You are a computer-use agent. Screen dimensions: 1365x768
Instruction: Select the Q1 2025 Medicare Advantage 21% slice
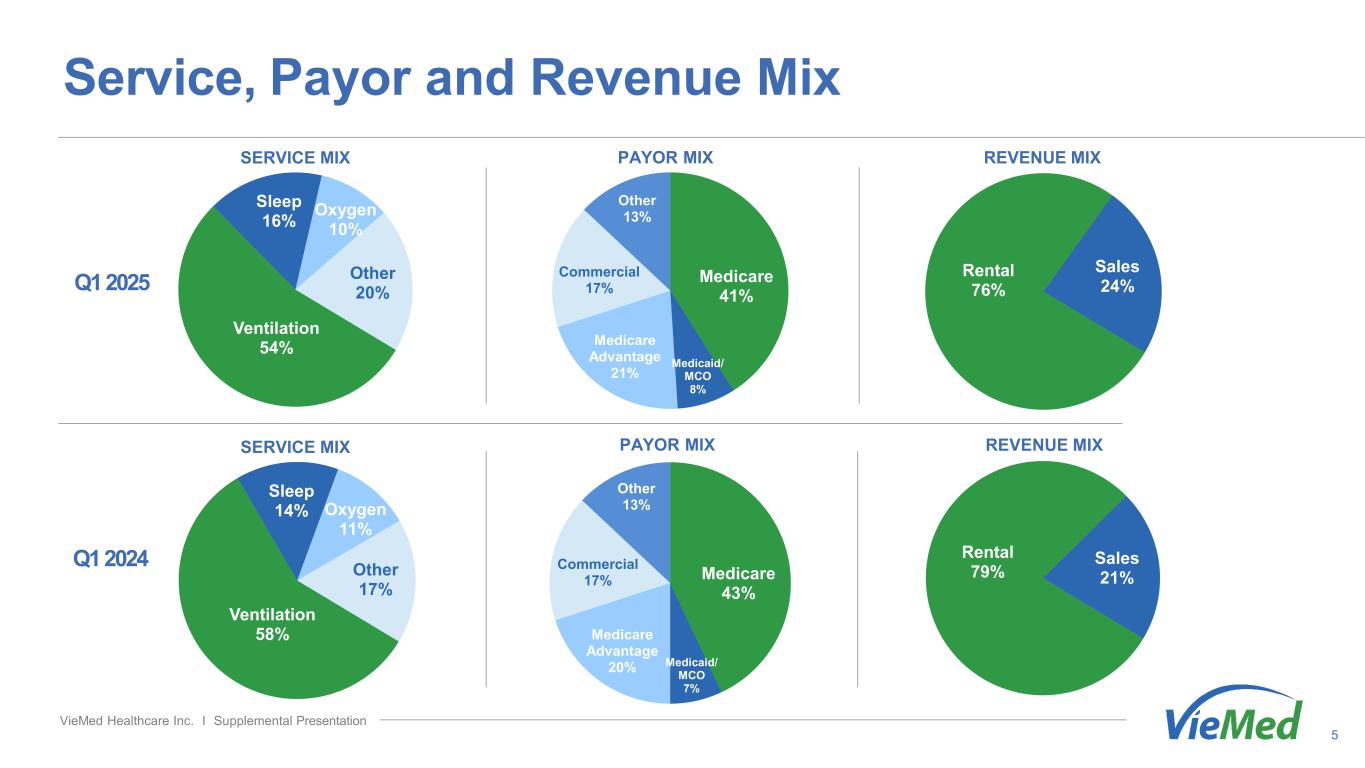623,358
